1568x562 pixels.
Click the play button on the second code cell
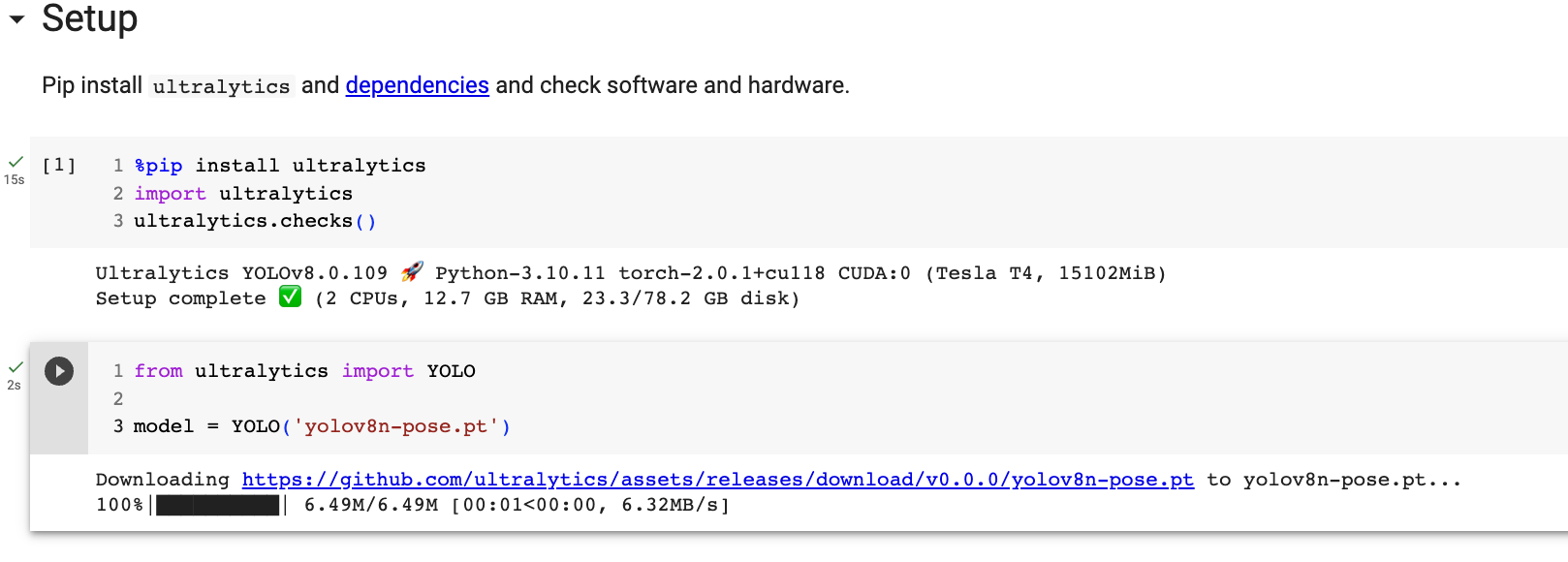(x=59, y=370)
